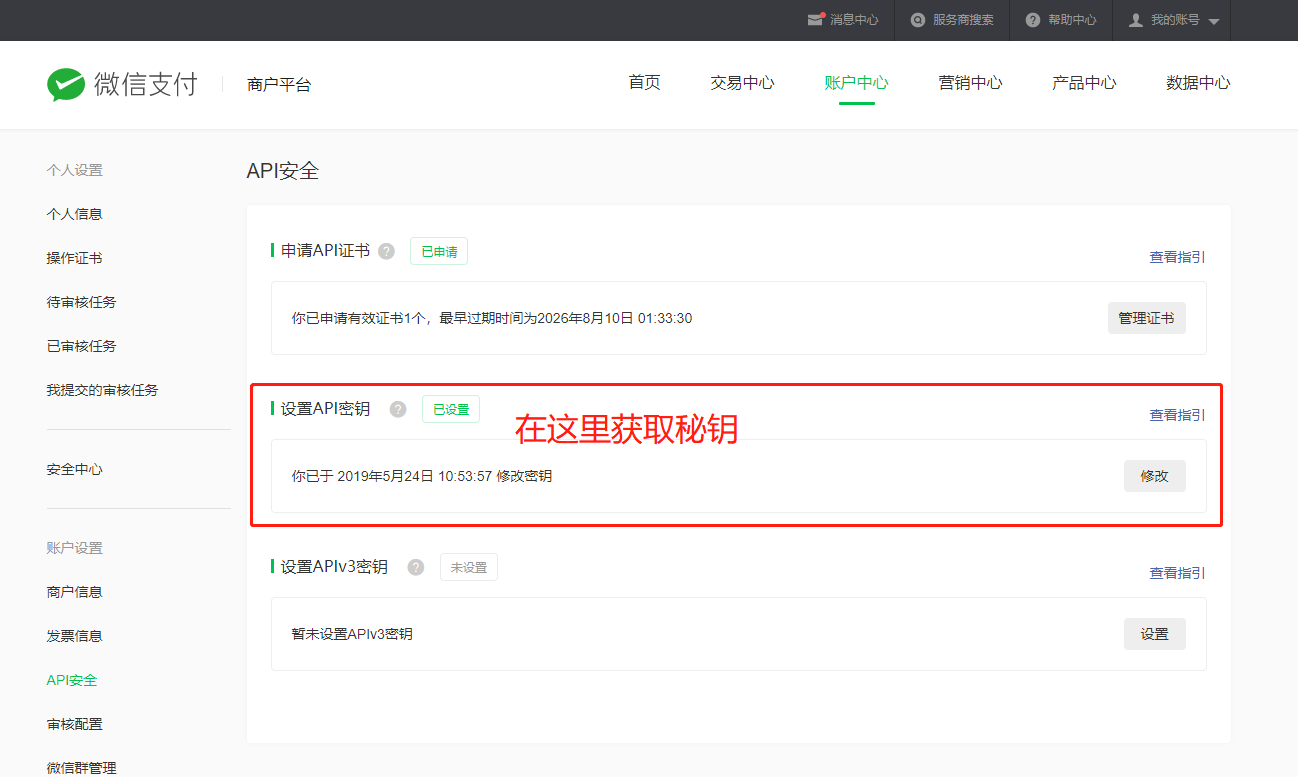Click help icon beside 设置API密钥
This screenshot has width=1298, height=777.
(x=398, y=409)
